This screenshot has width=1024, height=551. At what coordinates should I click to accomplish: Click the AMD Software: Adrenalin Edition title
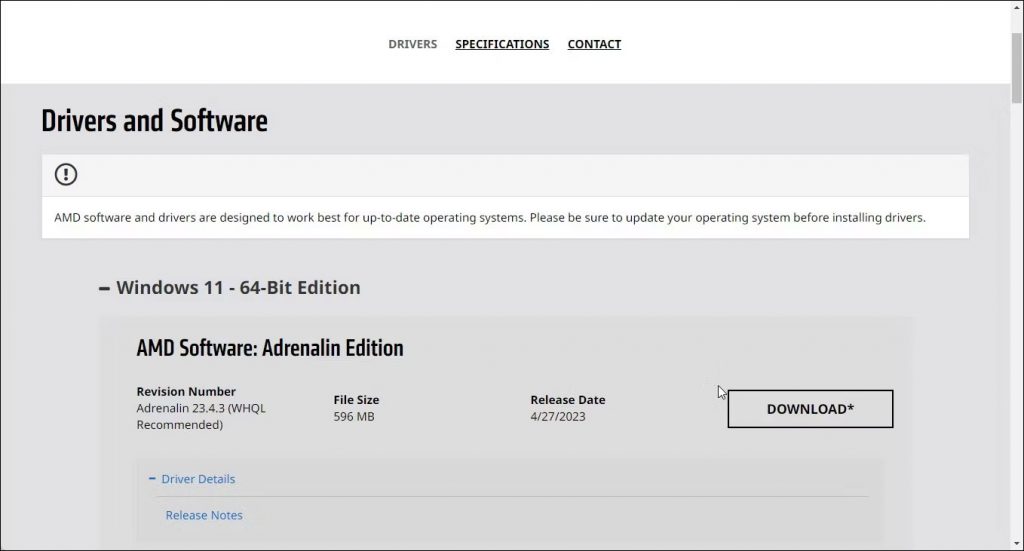coord(270,348)
